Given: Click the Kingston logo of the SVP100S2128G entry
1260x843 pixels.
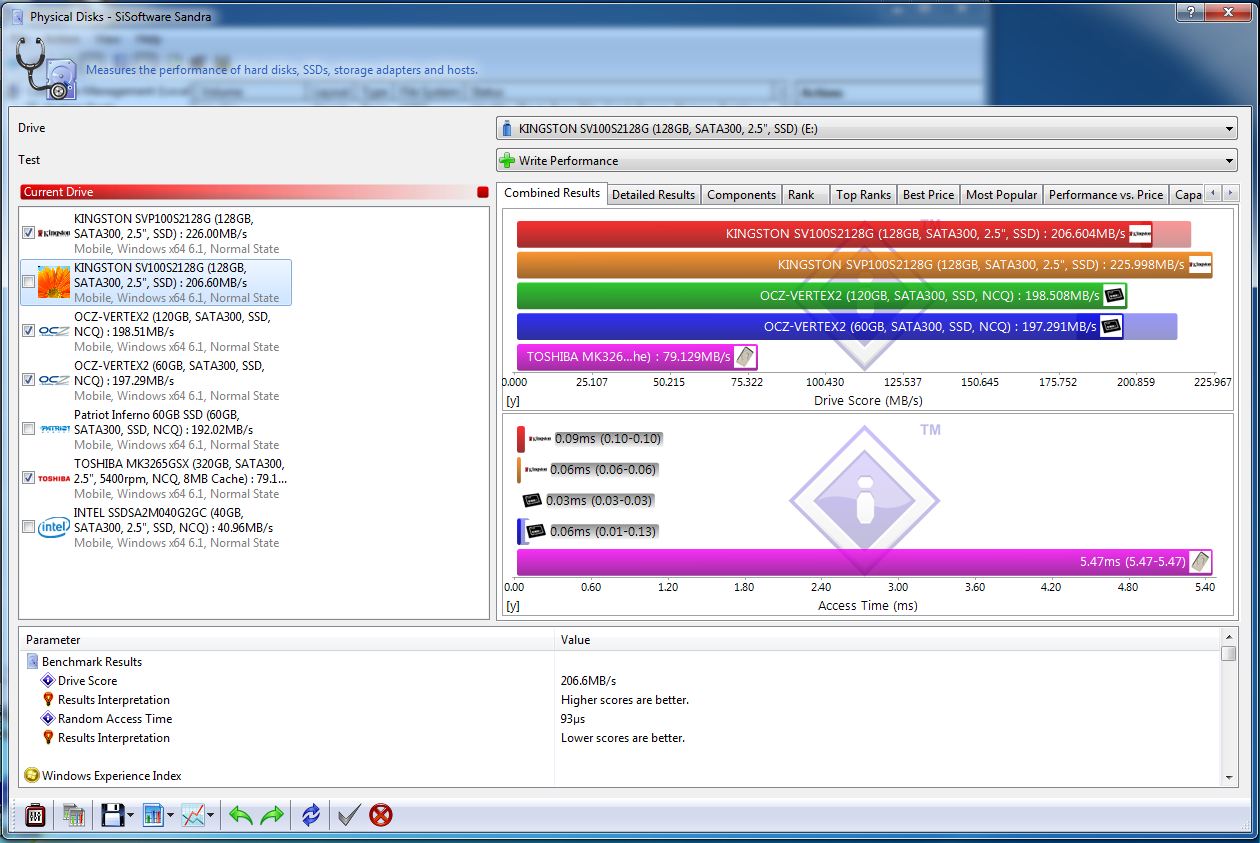Looking at the screenshot, I should 54,233.
